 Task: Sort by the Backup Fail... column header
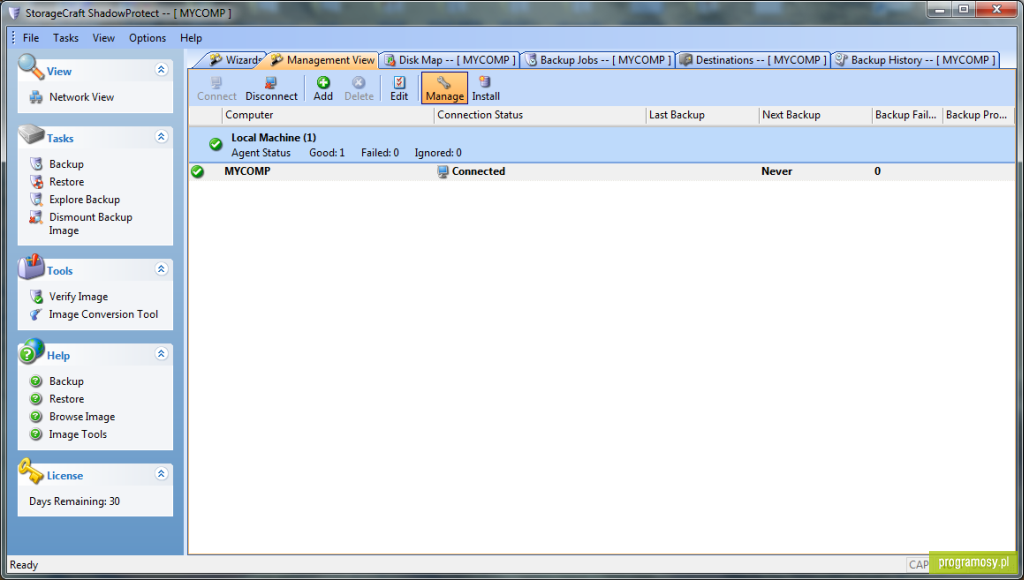907,115
